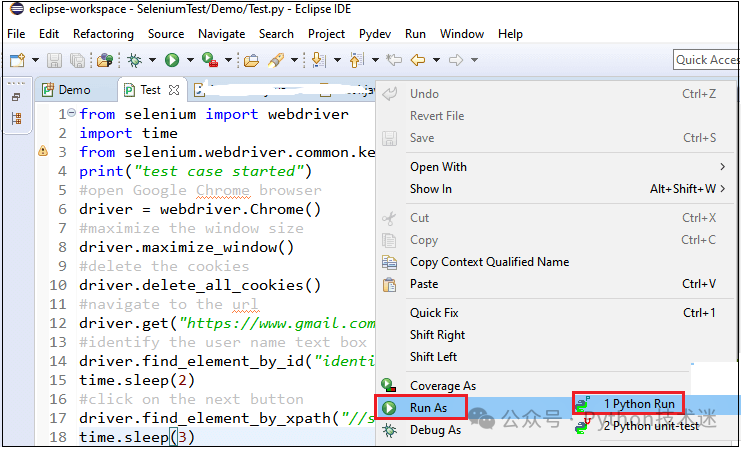The width and height of the screenshot is (741, 449).
Task: Click the hierarchy view icon in left sidebar
Action: click(17, 118)
